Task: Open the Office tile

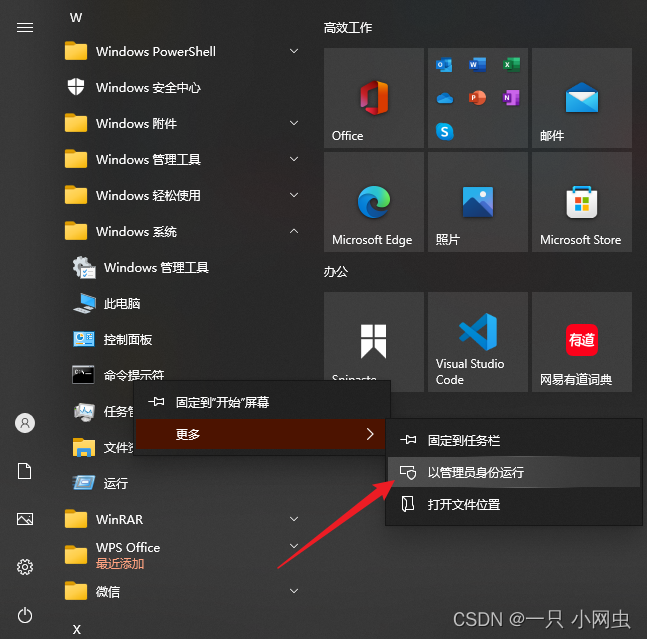Action: [374, 98]
